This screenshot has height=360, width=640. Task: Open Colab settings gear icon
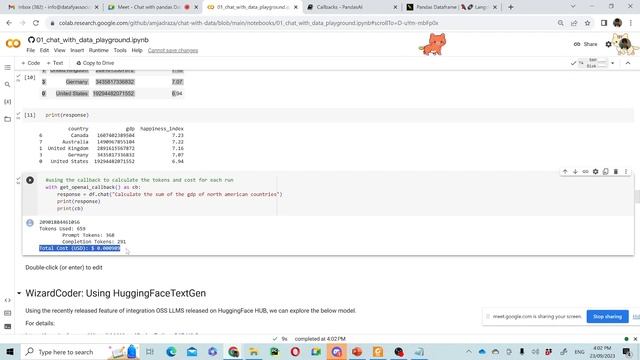click(x=609, y=44)
